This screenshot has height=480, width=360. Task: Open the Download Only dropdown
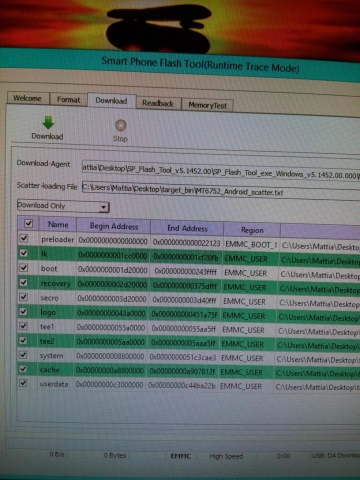coord(63,206)
